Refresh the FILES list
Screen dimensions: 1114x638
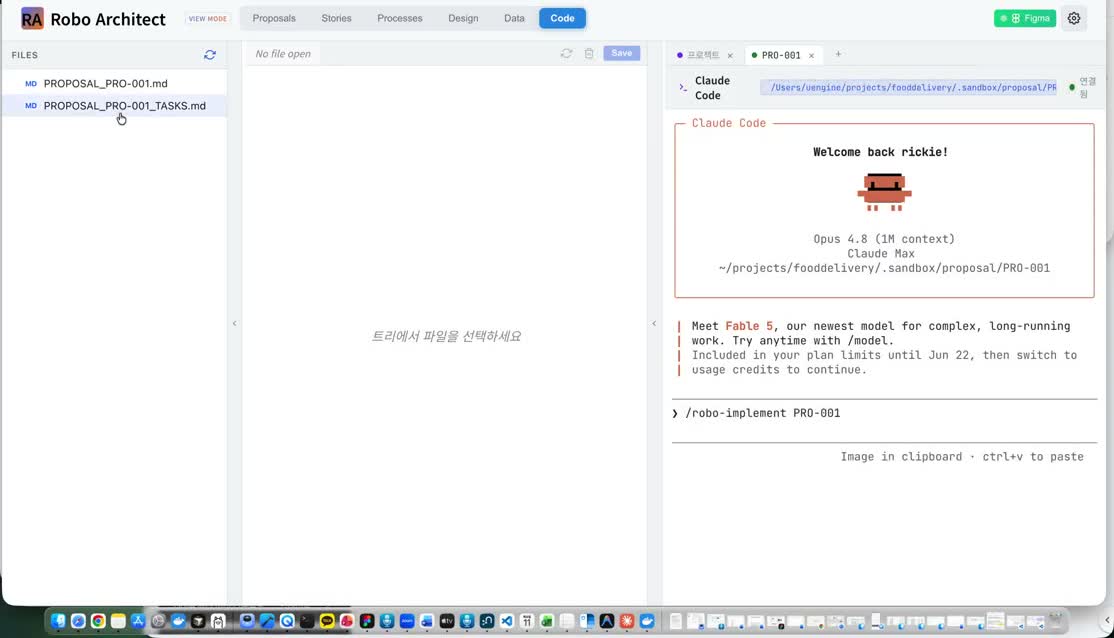pos(210,55)
